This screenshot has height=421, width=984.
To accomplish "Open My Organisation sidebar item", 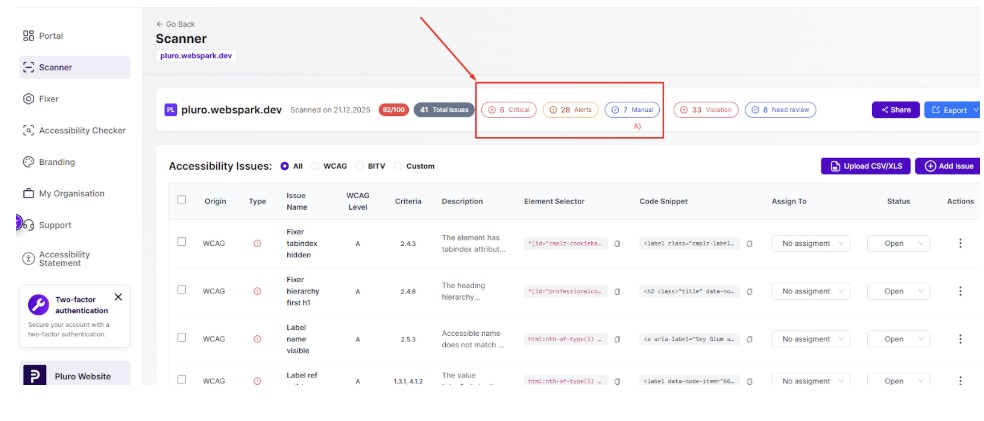I will coord(74,193).
